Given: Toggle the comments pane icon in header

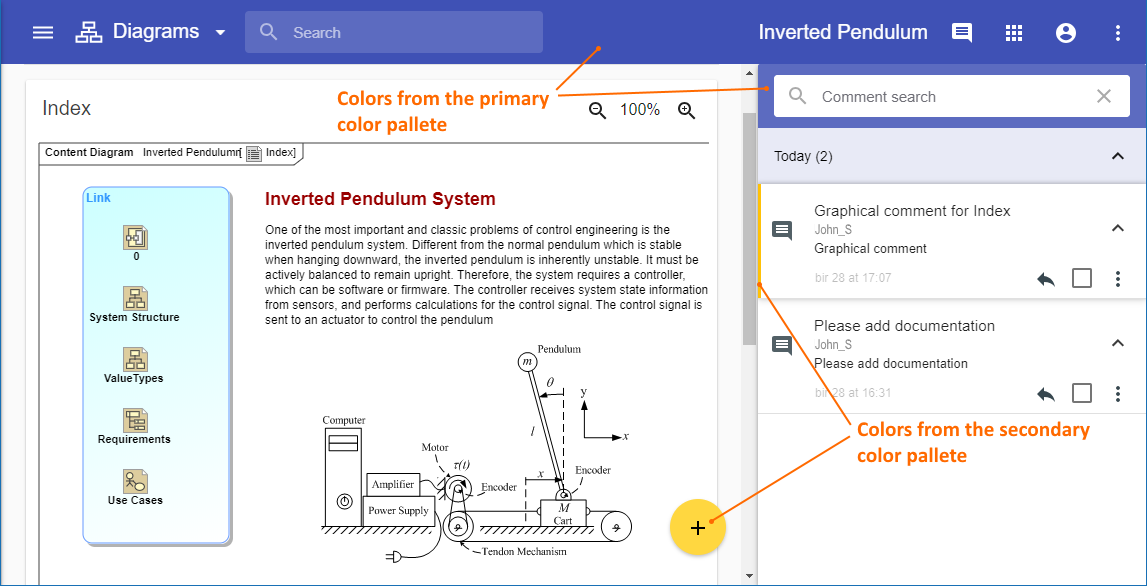Looking at the screenshot, I should click(961, 32).
